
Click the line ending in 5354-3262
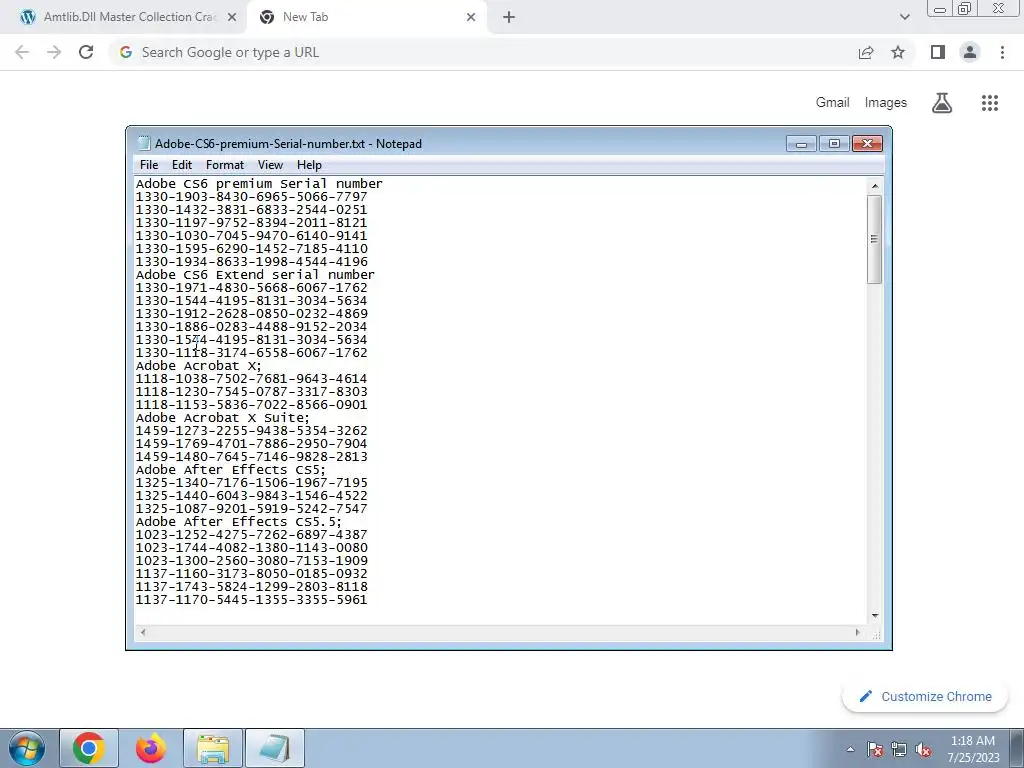[251, 431]
